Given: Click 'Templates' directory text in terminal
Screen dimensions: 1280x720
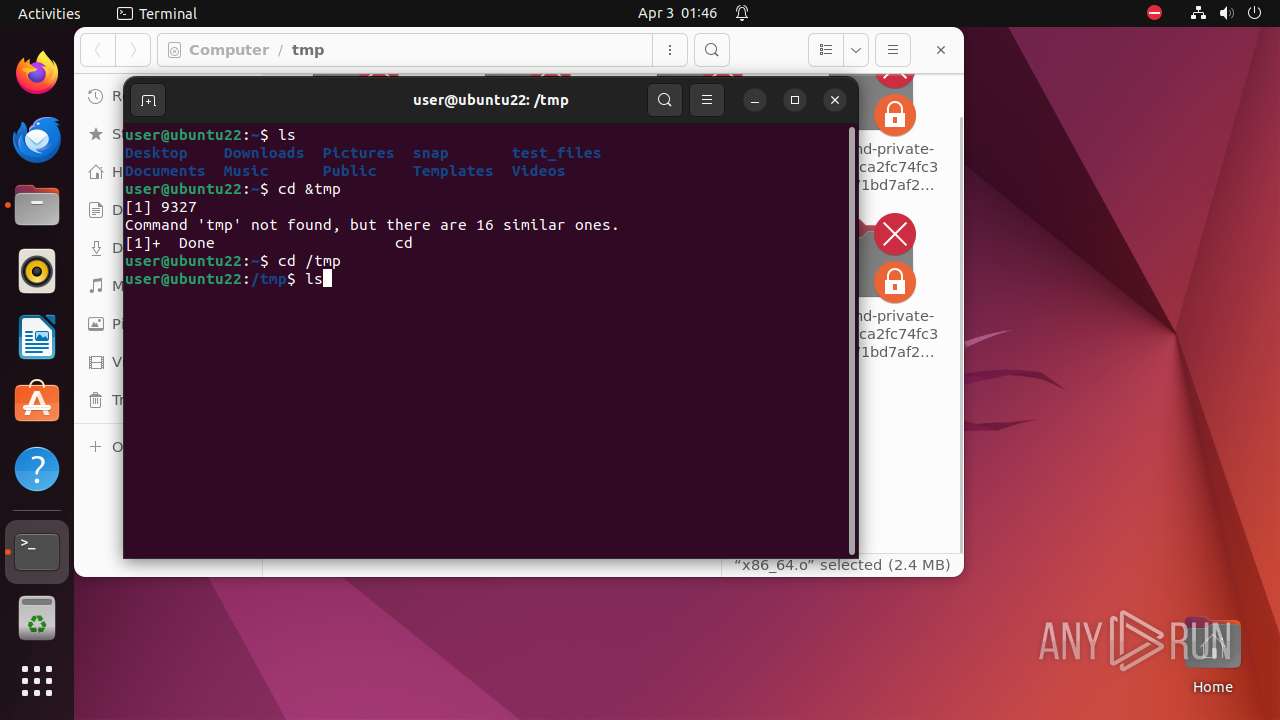Looking at the screenshot, I should tap(453, 171).
